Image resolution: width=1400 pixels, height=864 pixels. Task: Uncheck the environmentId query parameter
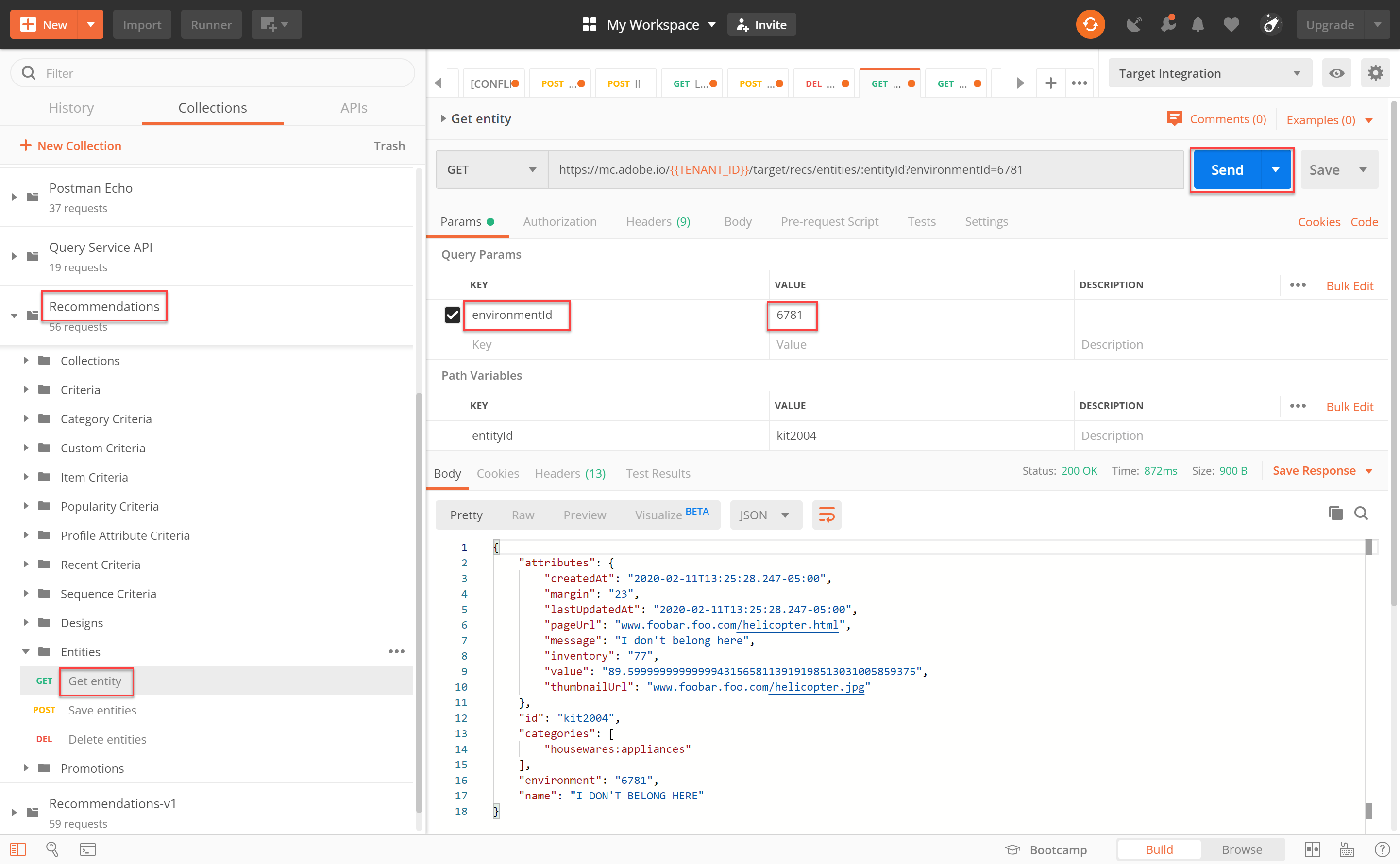[452, 314]
